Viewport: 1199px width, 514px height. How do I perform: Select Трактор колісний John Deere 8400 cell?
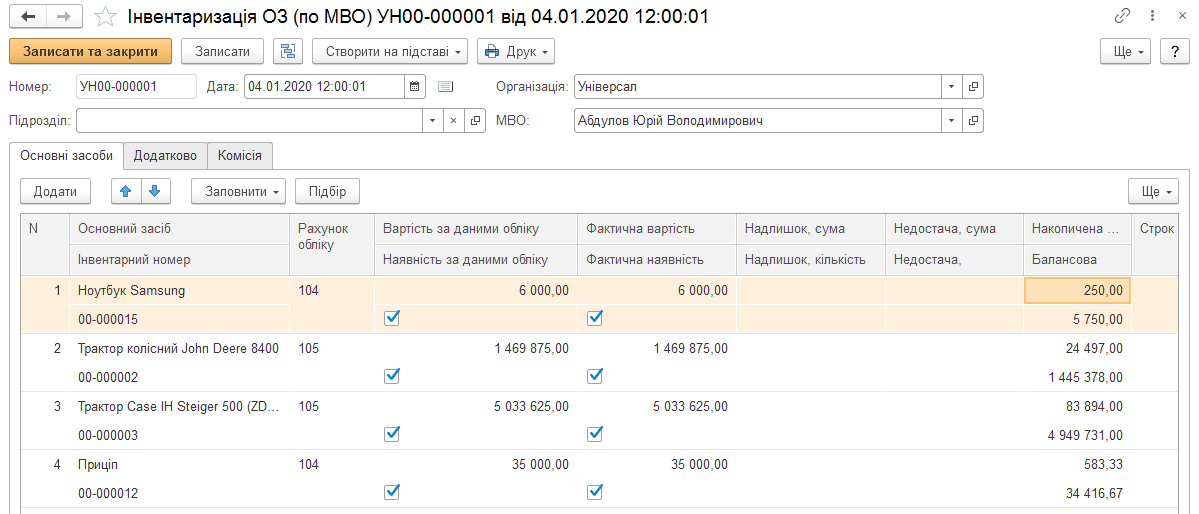point(180,348)
